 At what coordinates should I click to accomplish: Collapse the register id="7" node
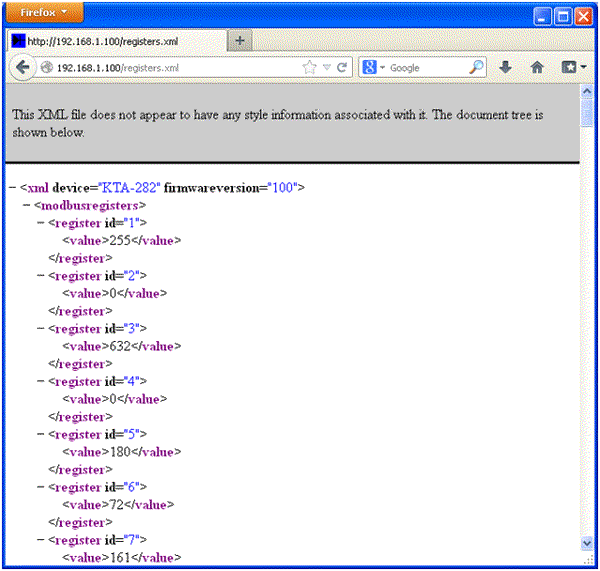point(41,540)
